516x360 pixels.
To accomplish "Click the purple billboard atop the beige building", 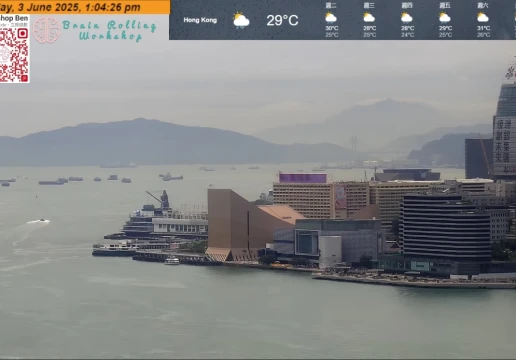I will point(303,178).
